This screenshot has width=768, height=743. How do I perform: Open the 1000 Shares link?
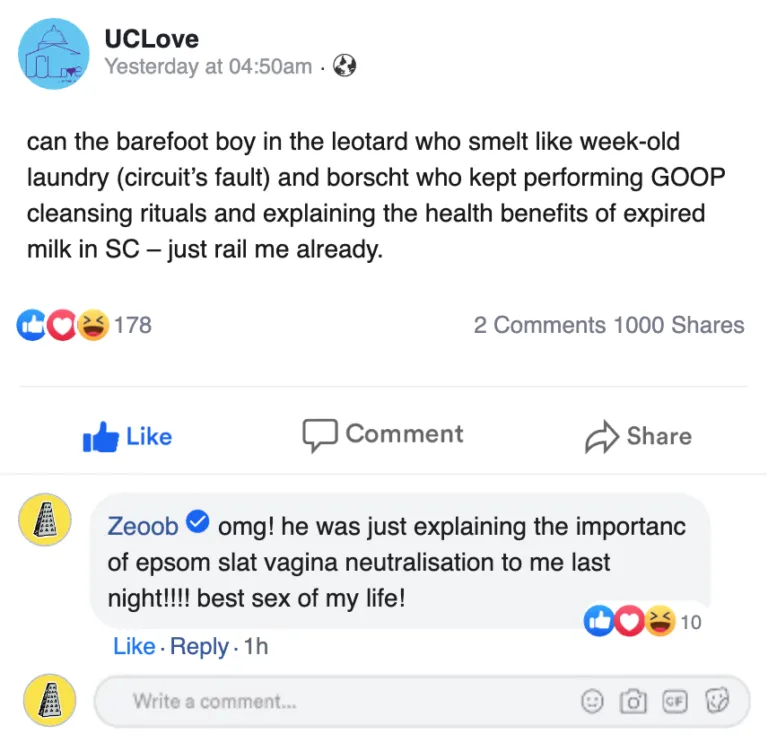680,325
